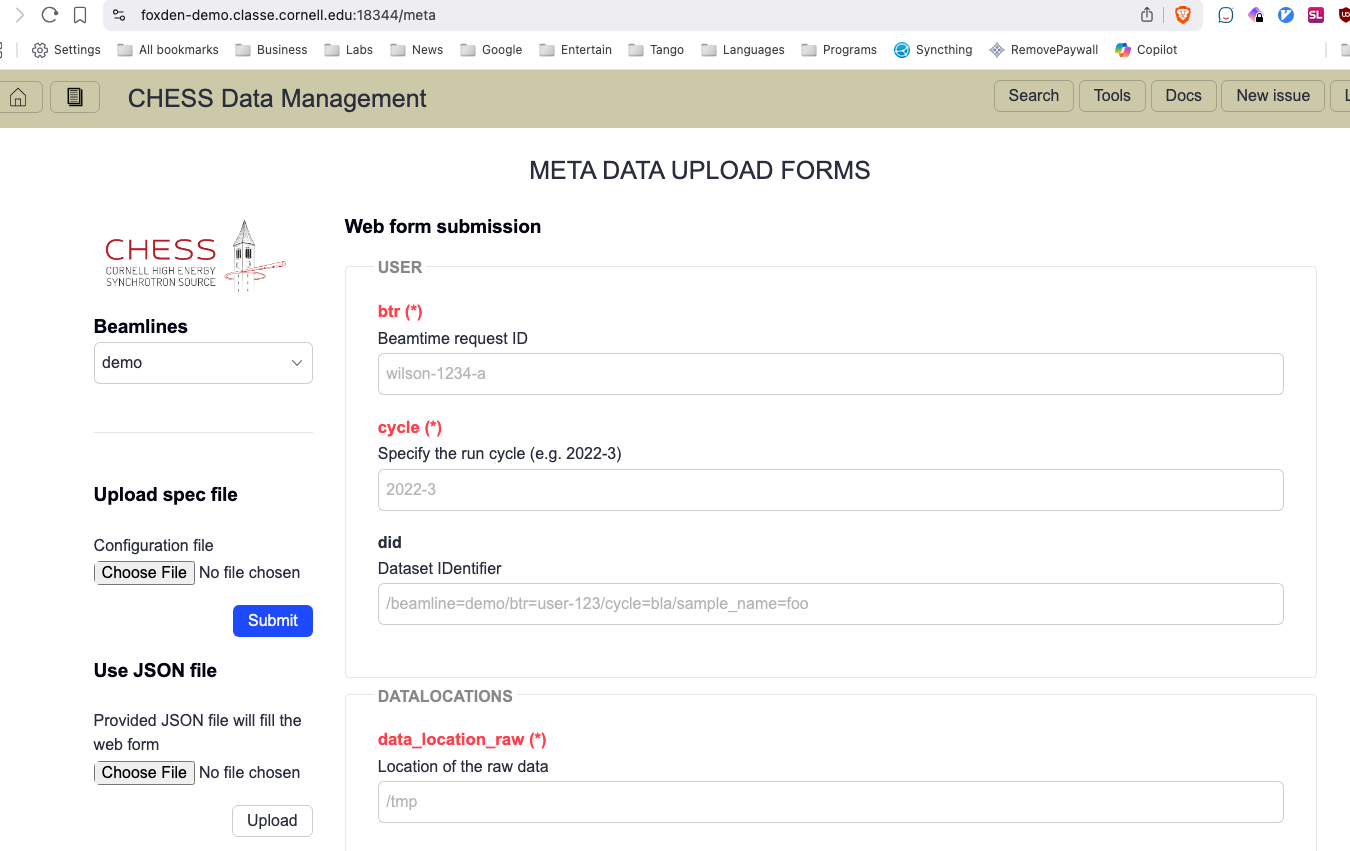Open the Entertain bookmarks folder
The height and width of the screenshot is (851, 1350).
pos(575,50)
